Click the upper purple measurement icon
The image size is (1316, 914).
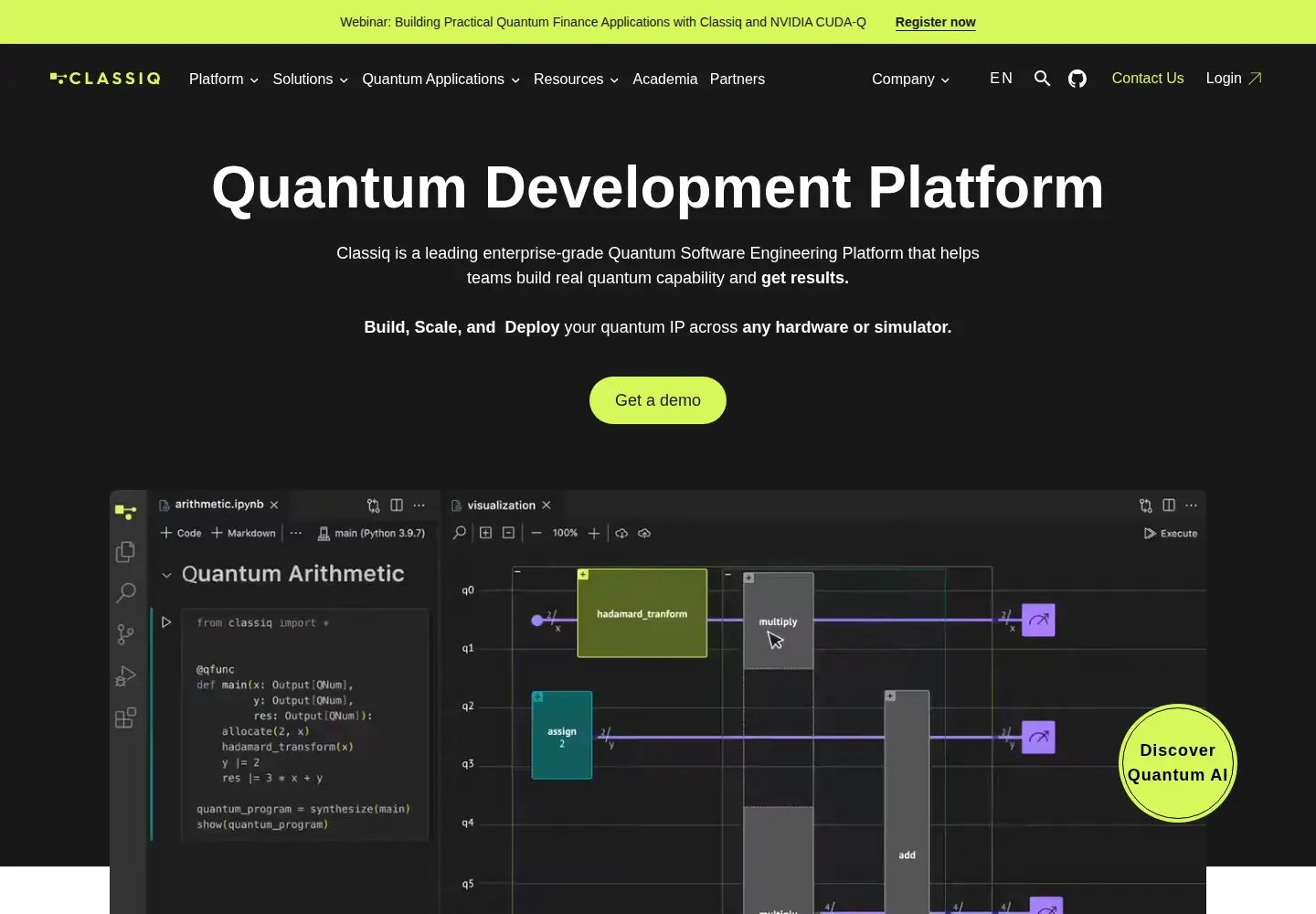(1038, 620)
